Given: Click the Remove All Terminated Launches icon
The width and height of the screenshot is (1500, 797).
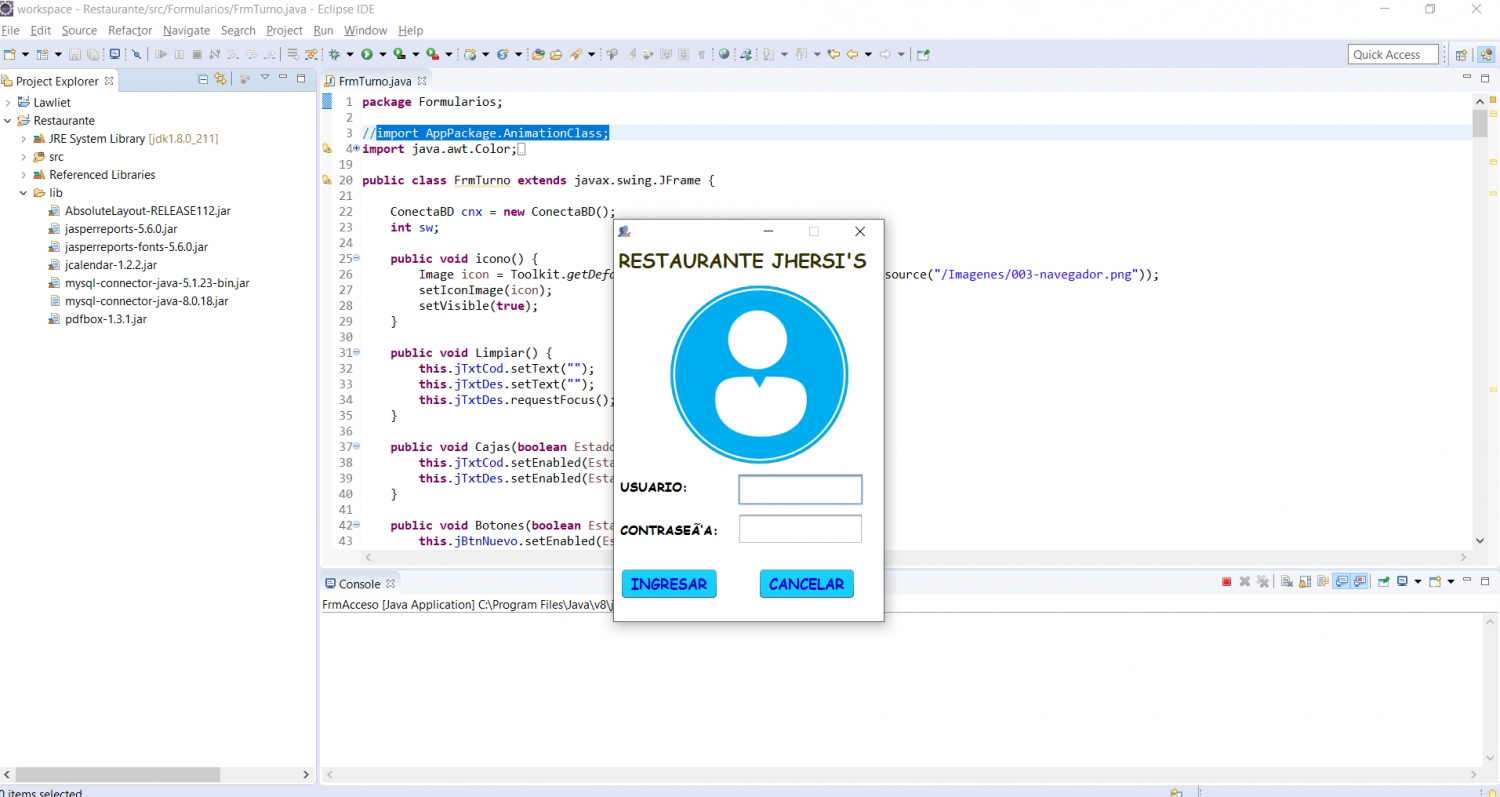Looking at the screenshot, I should pos(1263,581).
